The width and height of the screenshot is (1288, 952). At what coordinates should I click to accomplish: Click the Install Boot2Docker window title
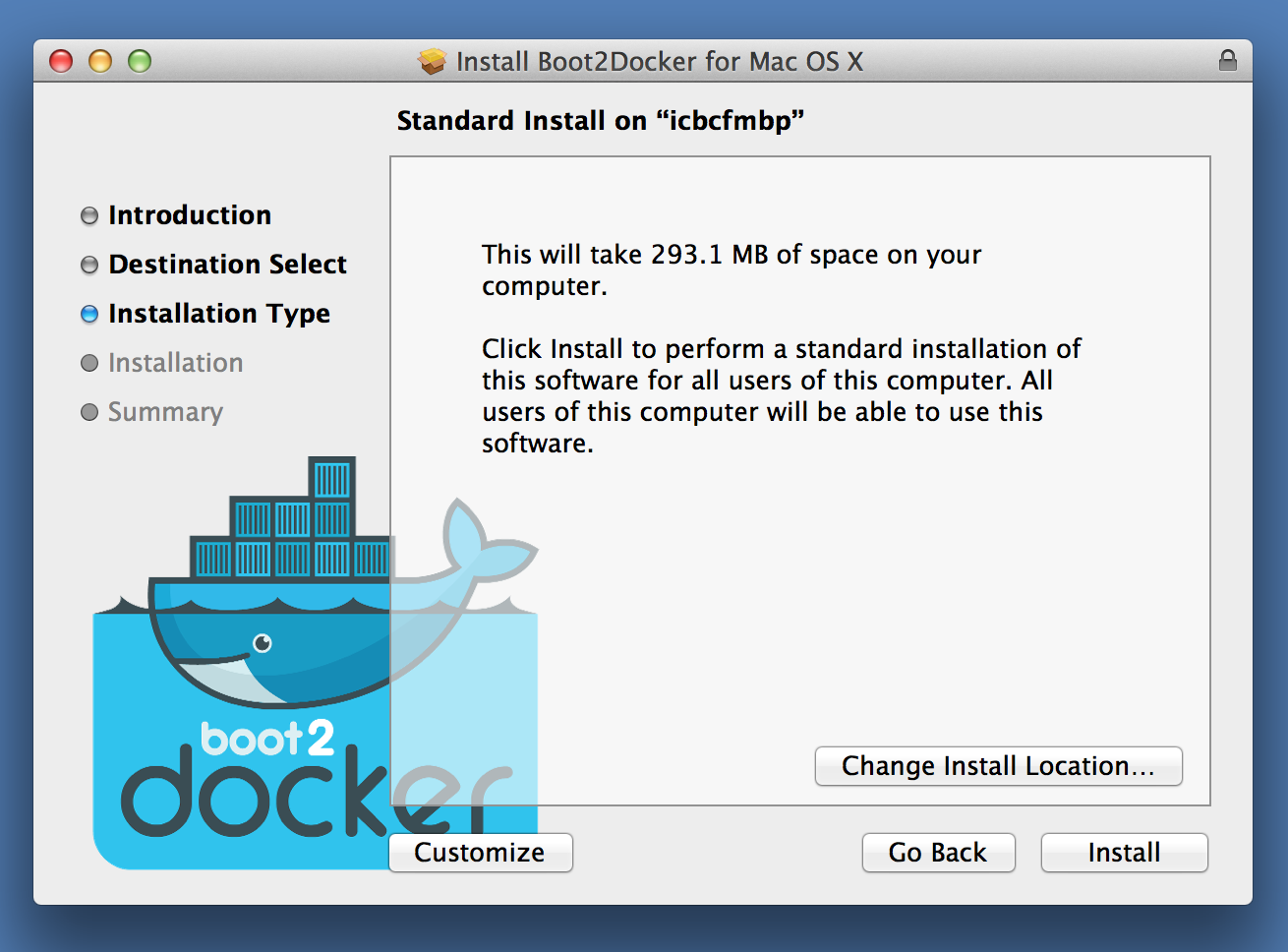point(660,62)
